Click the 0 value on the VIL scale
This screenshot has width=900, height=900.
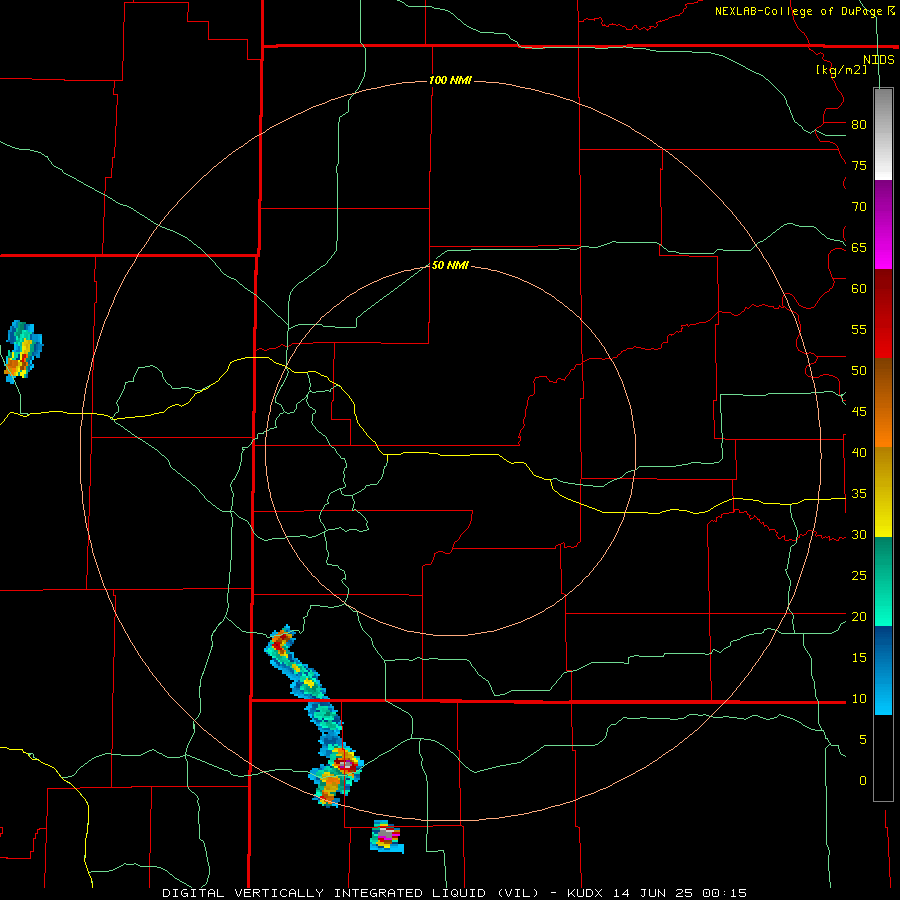(x=863, y=781)
